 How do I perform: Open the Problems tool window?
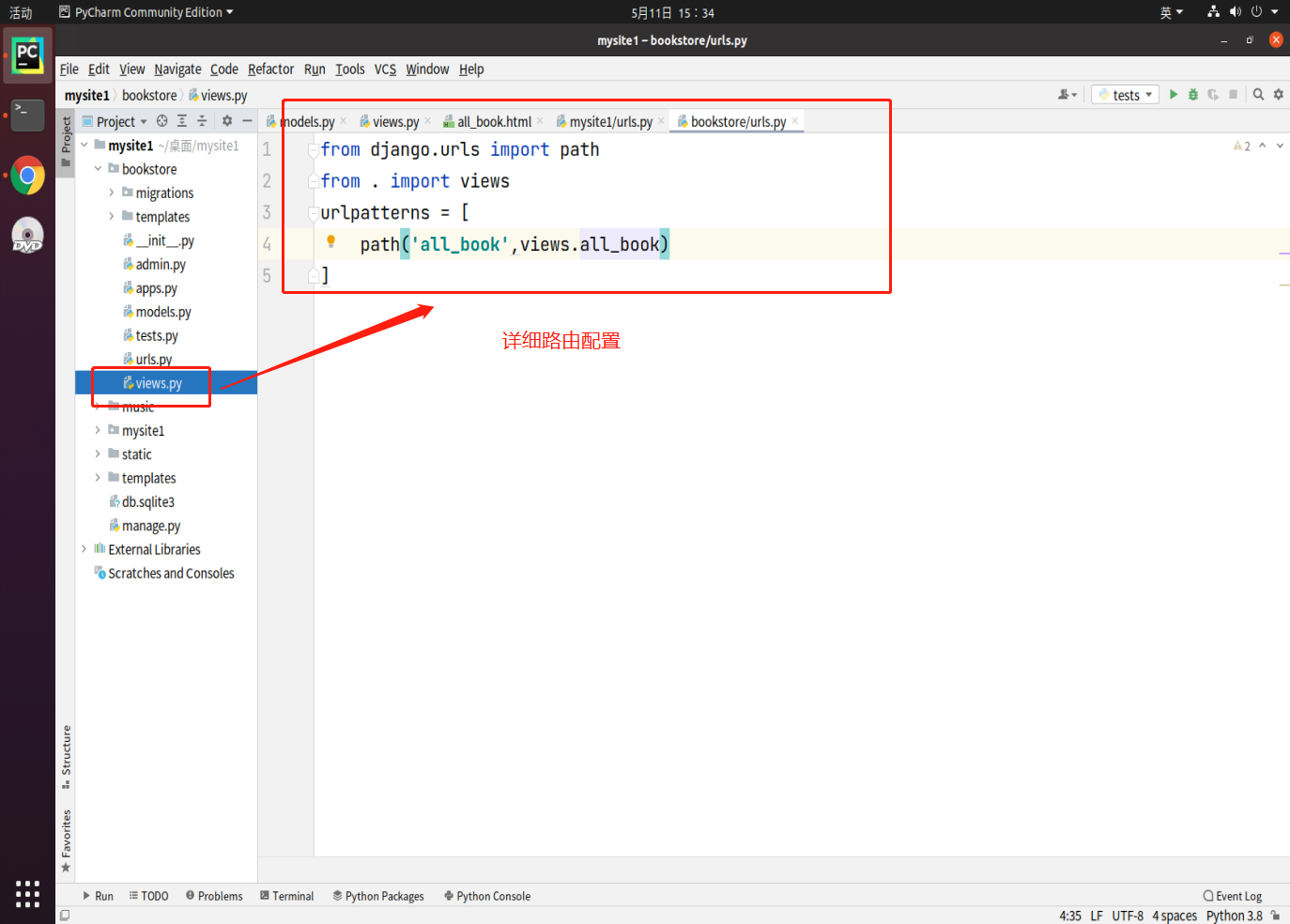(x=214, y=896)
